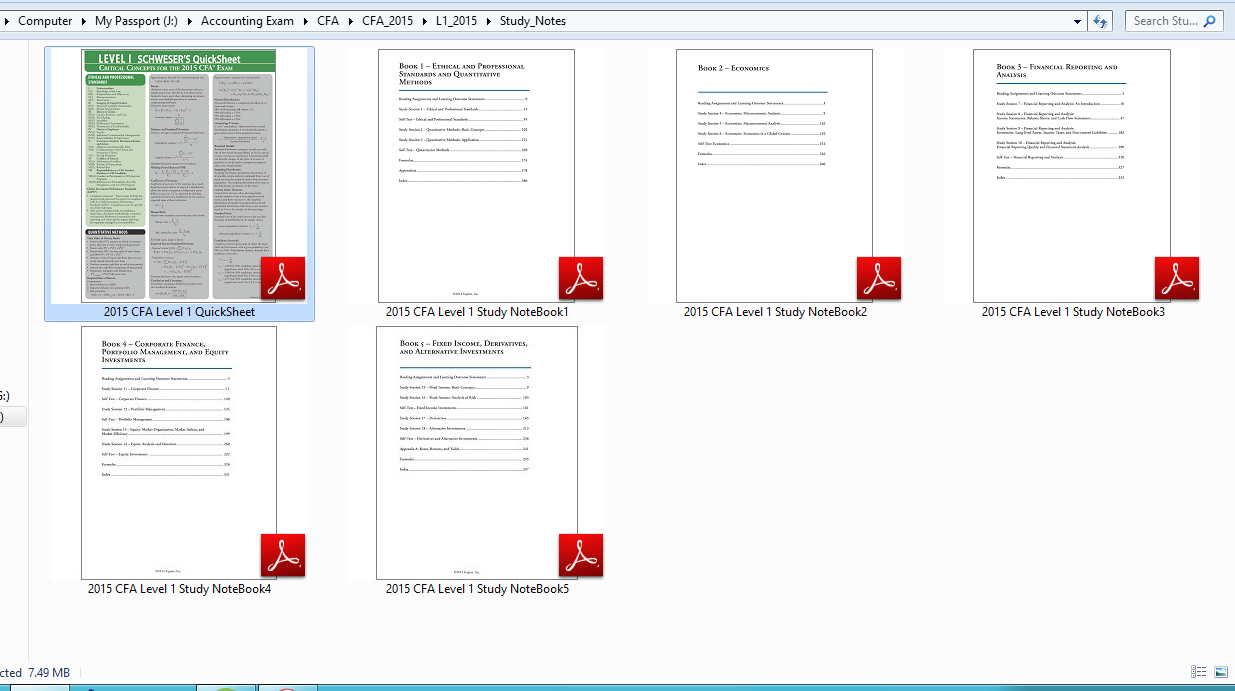The width and height of the screenshot is (1235, 691).
Task: Click the search magnifier icon
Action: (1209, 21)
